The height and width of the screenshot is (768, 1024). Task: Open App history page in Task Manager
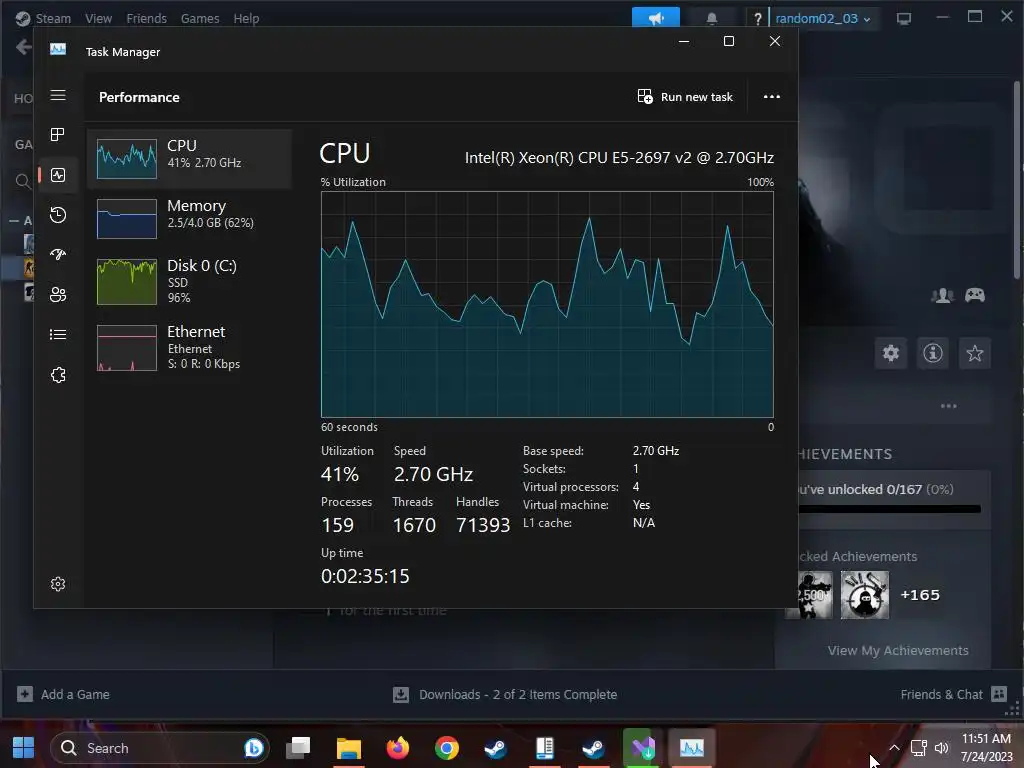tap(58, 215)
